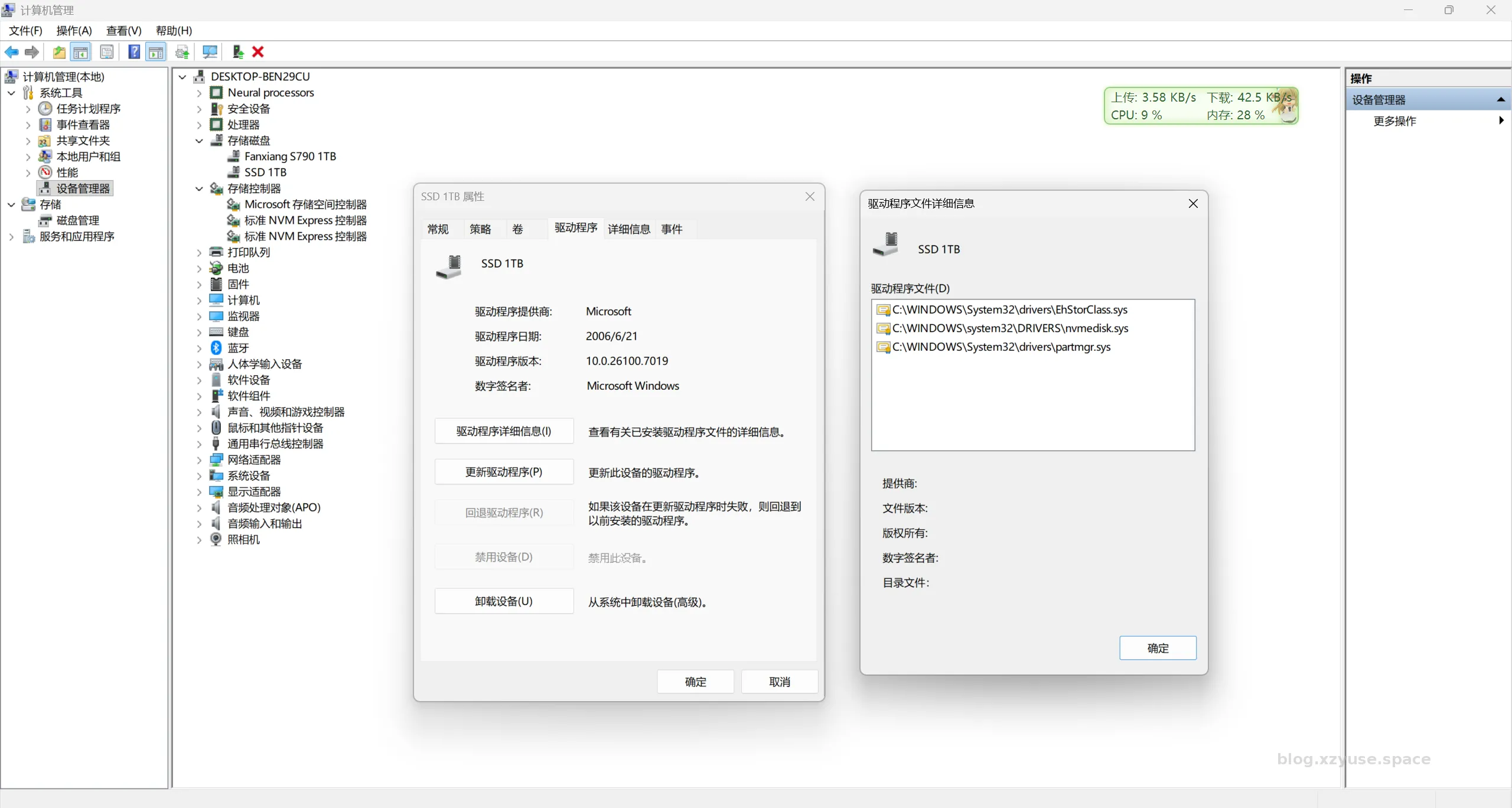Click the blue Help question mark icon
Viewport: 1512px width, 808px height.
click(134, 52)
